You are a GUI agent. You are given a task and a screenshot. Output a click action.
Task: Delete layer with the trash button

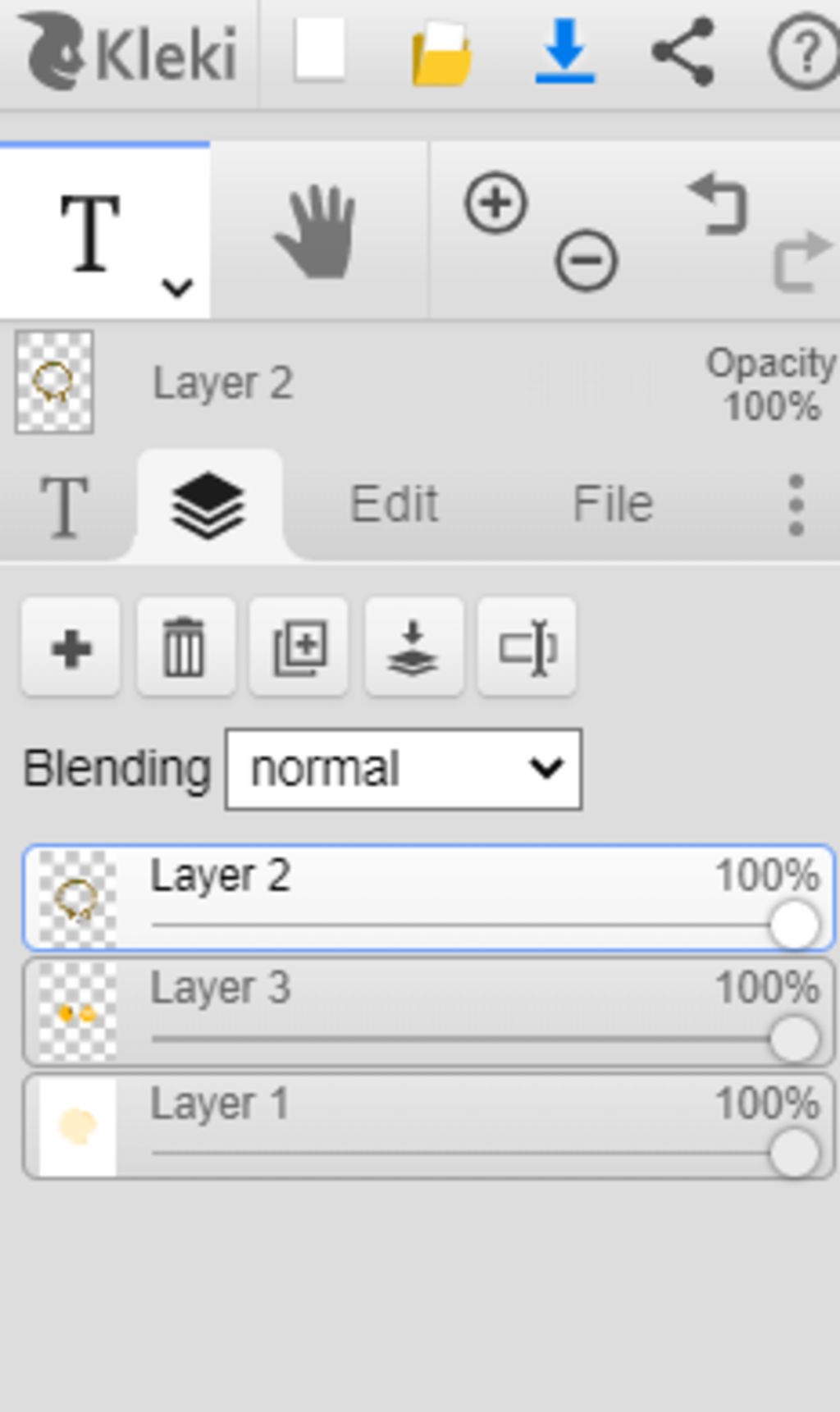pos(185,648)
